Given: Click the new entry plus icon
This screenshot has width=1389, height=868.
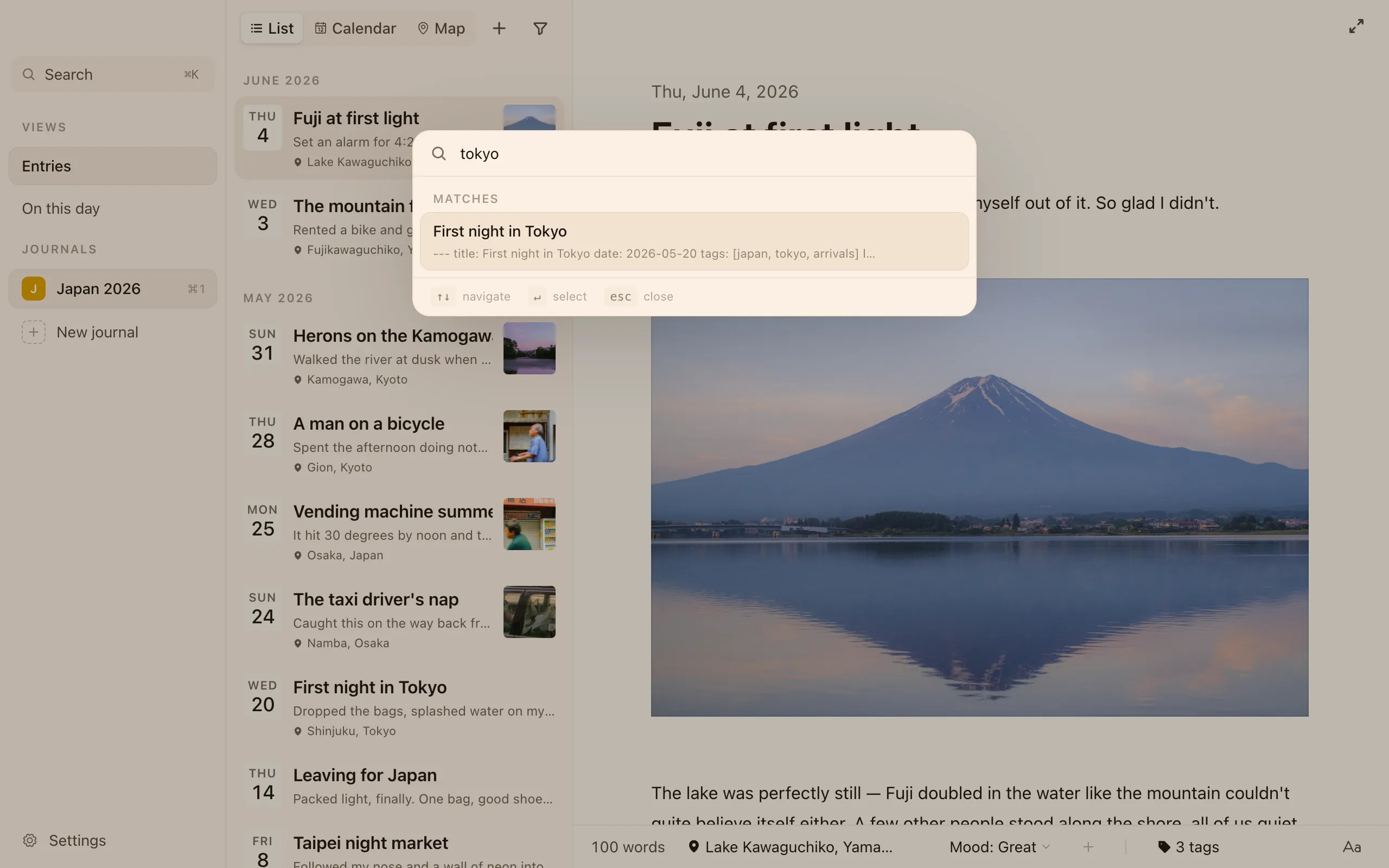Looking at the screenshot, I should point(499,28).
